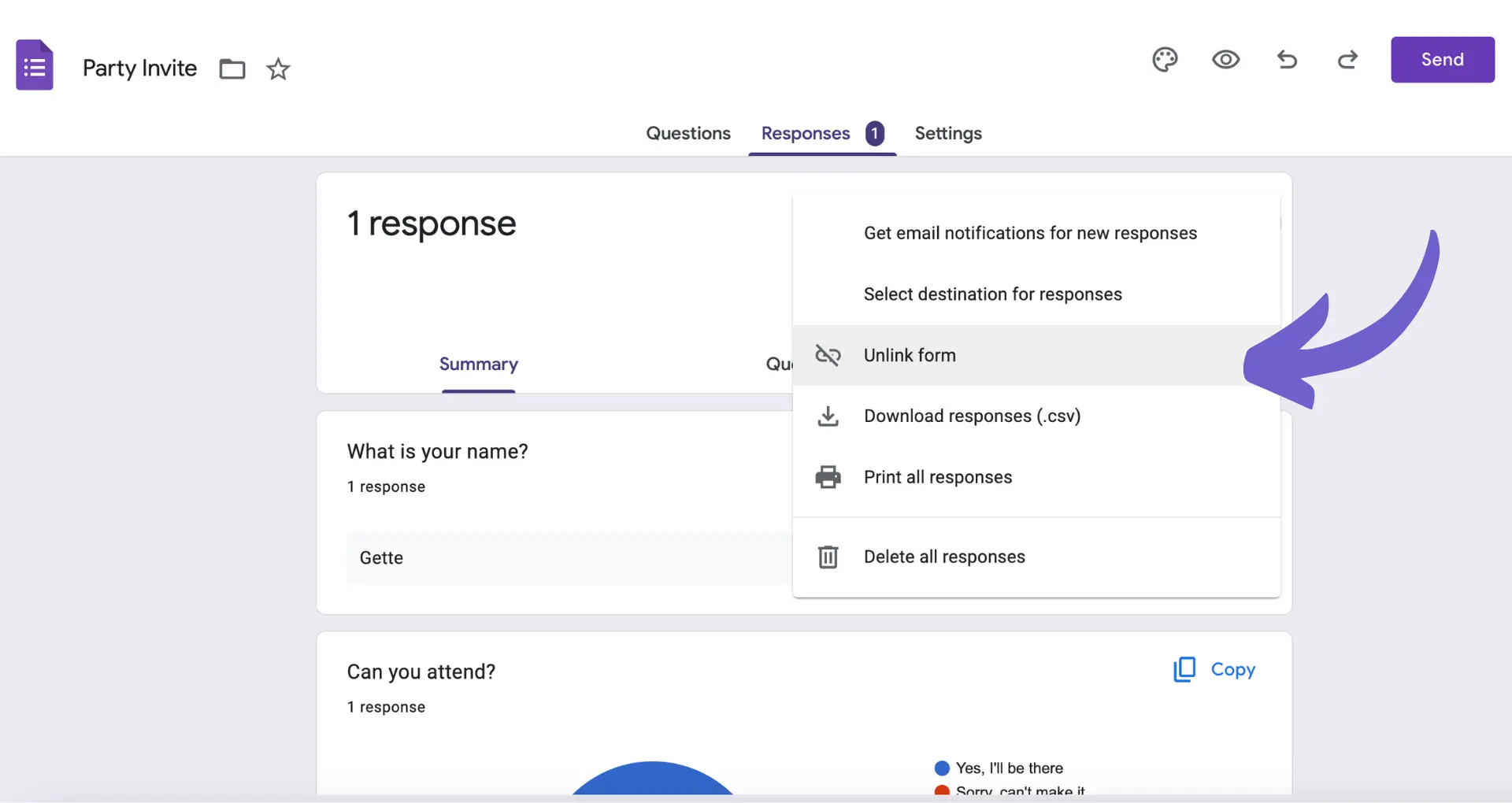Move form to folder icon
Image resolution: width=1512 pixels, height=803 pixels.
(x=232, y=69)
